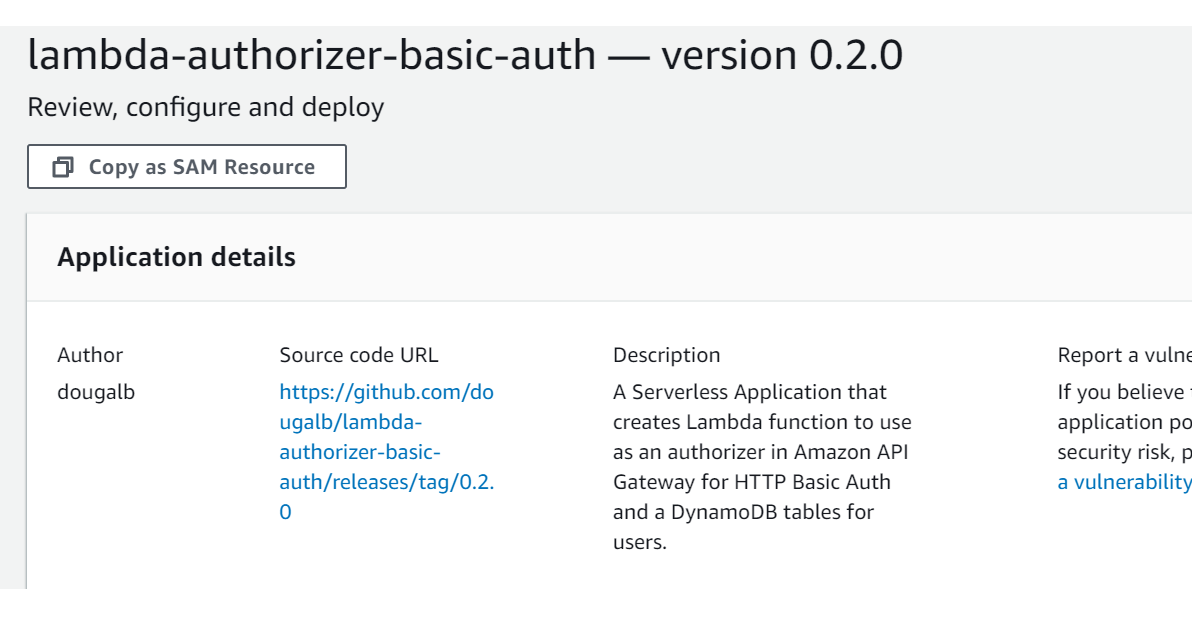Select the Author label above dougalb

[89, 354]
